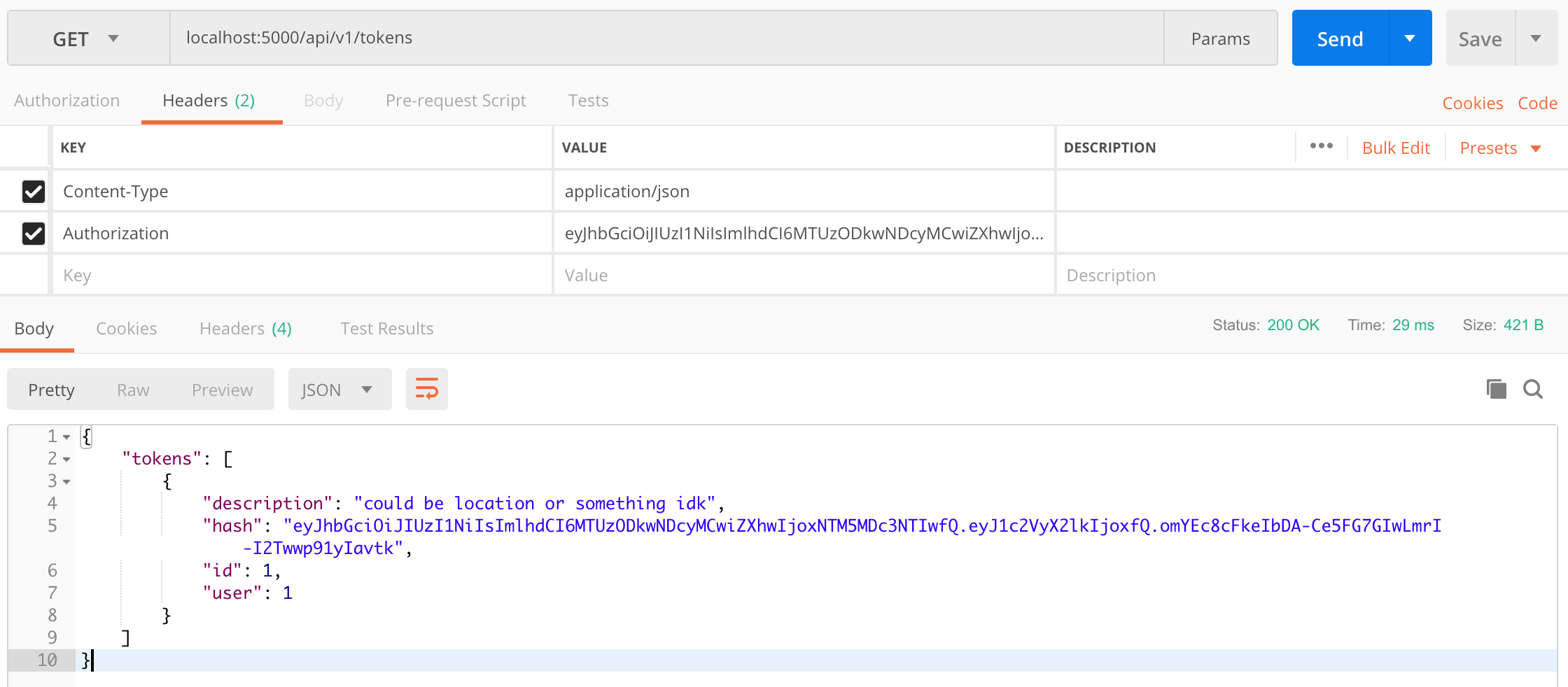
Task: Collapse the tokens array at line 2
Action: [66, 460]
